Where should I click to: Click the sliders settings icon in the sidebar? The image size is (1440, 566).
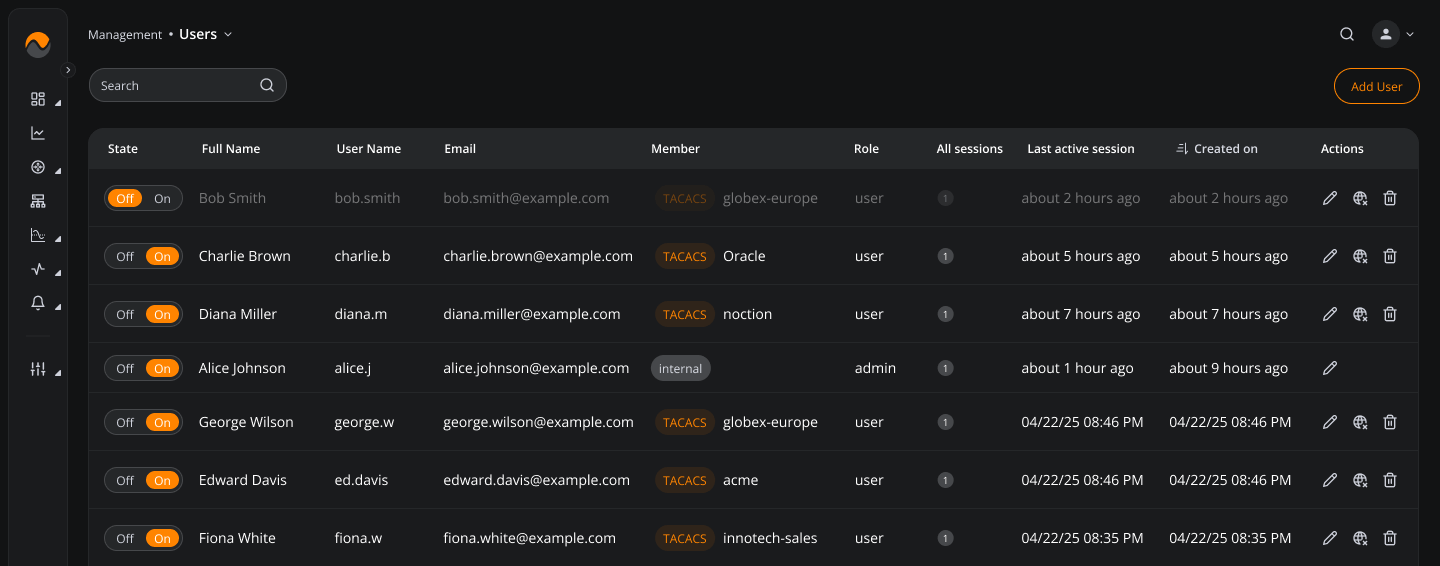38,369
